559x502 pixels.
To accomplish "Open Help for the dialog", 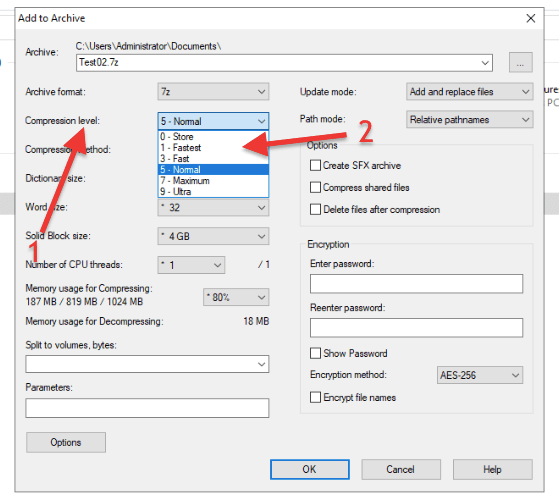I will point(493,469).
